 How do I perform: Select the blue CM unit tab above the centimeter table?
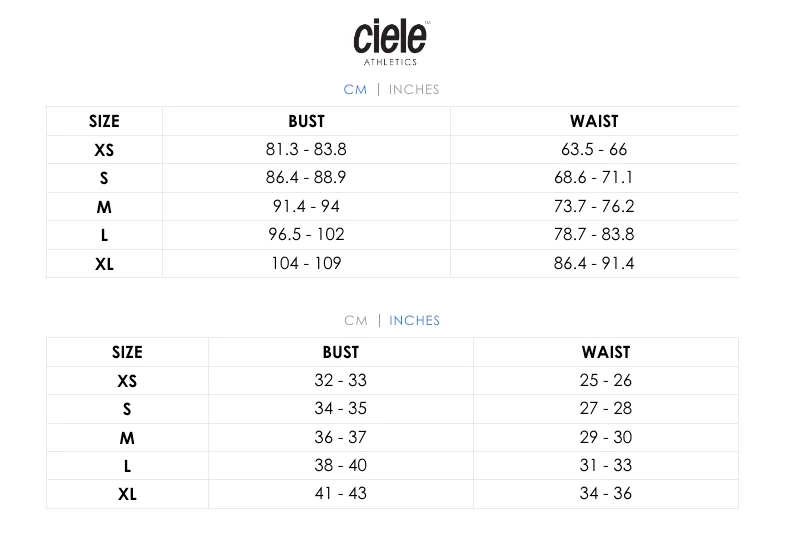(355, 89)
